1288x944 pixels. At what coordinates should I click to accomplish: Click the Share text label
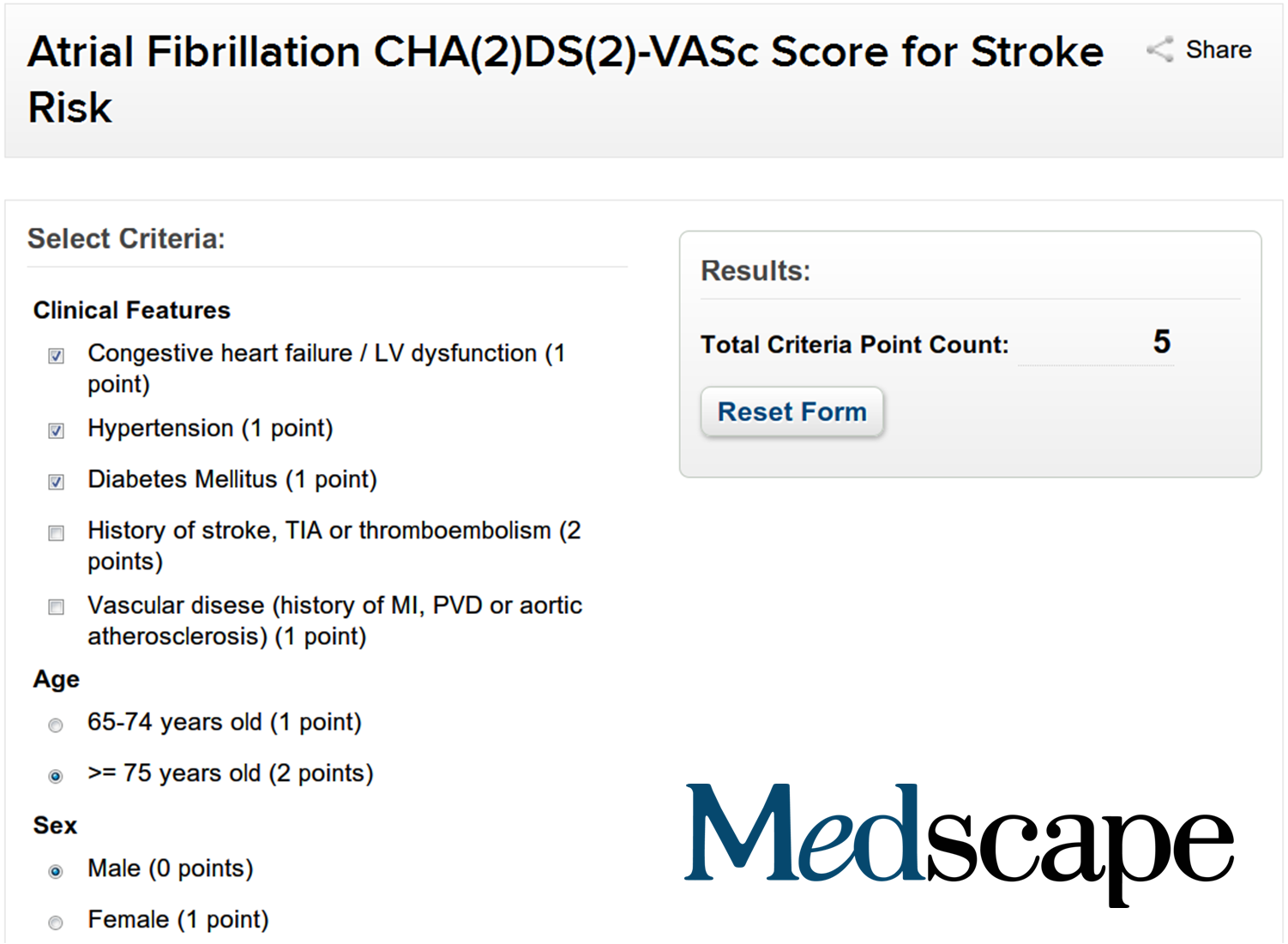1219,49
